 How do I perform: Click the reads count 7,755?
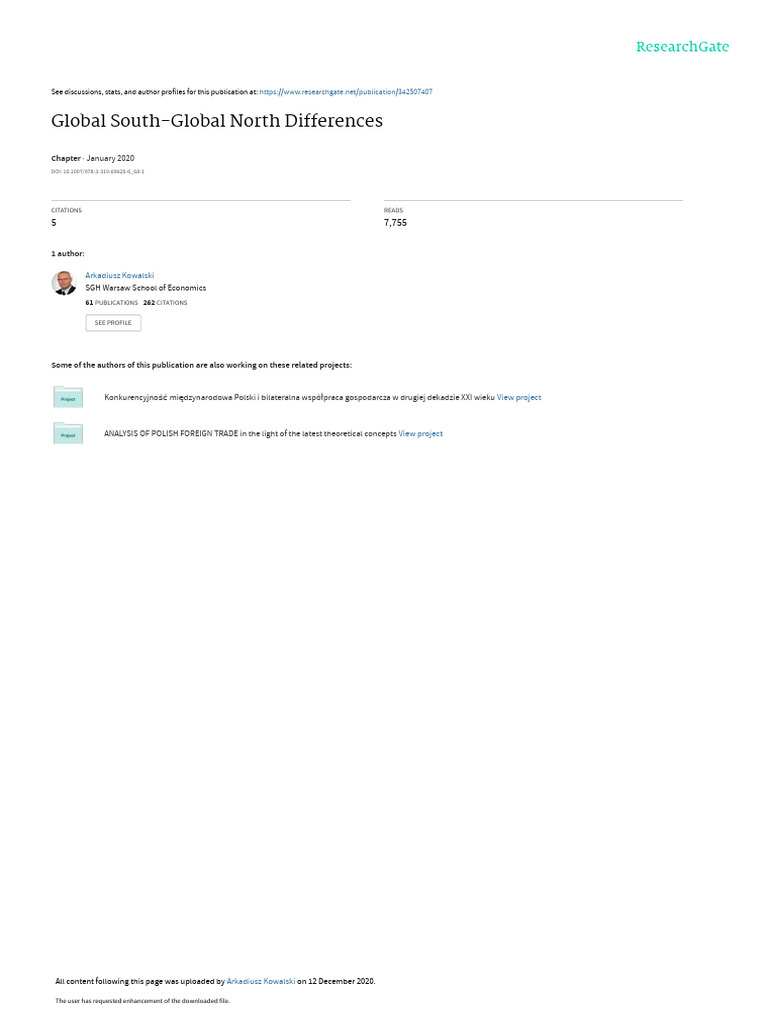coord(395,223)
